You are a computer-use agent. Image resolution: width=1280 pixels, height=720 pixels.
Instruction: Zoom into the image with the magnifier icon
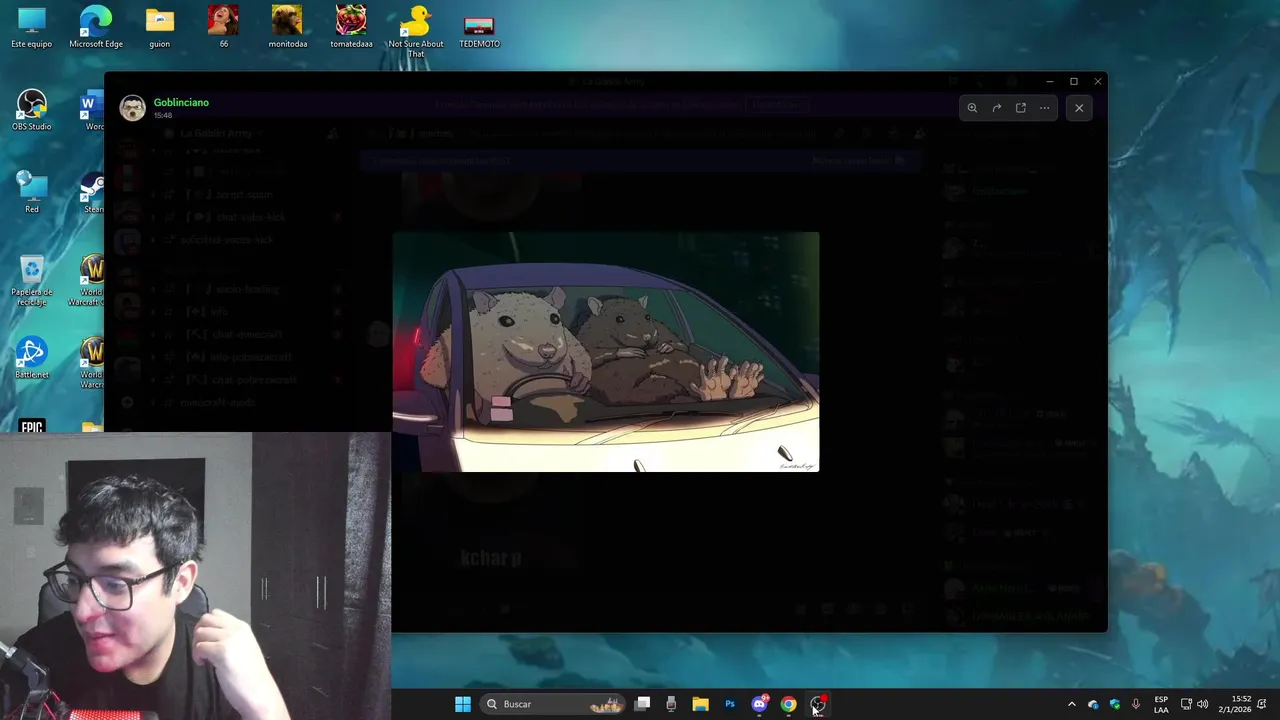[972, 108]
